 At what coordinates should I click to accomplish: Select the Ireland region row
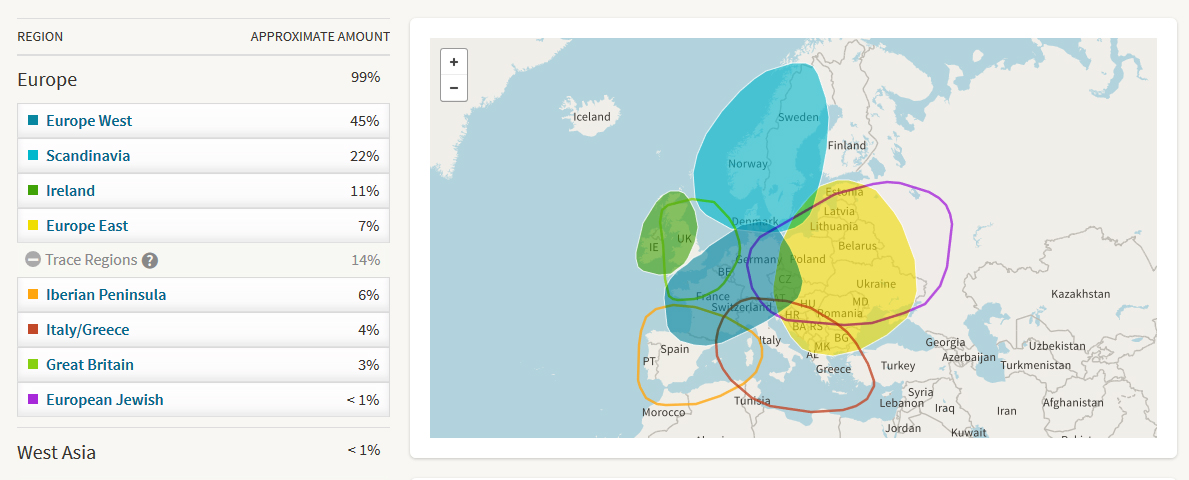pos(70,191)
